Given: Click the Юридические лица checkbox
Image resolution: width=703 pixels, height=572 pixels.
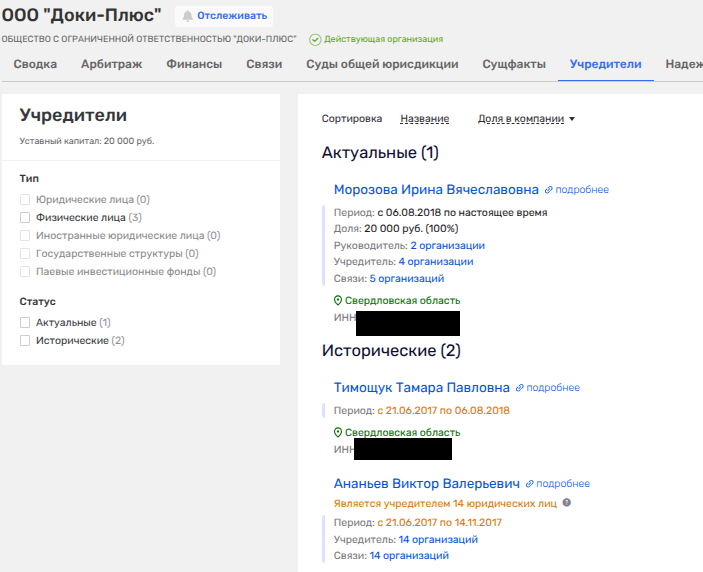Looking at the screenshot, I should pos(25,200).
